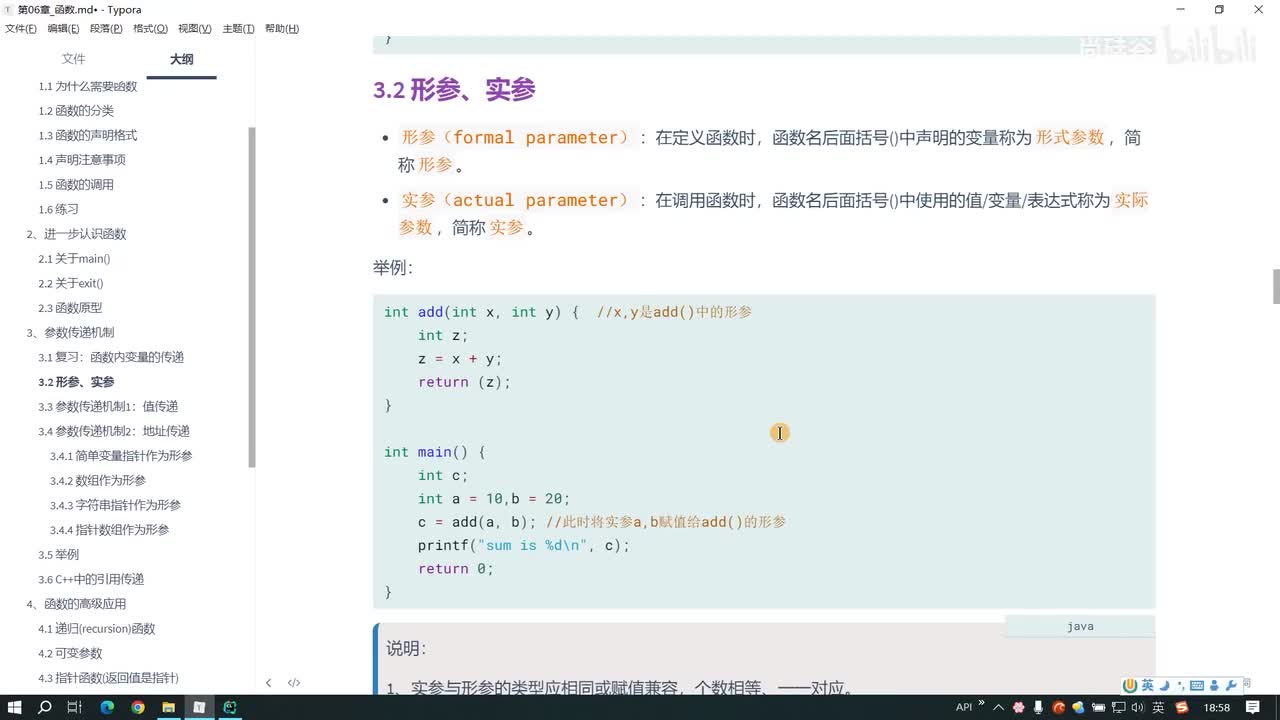Go to outline item 1.1 为什么需要函数
Image resolution: width=1280 pixels, height=720 pixels.
pos(88,86)
